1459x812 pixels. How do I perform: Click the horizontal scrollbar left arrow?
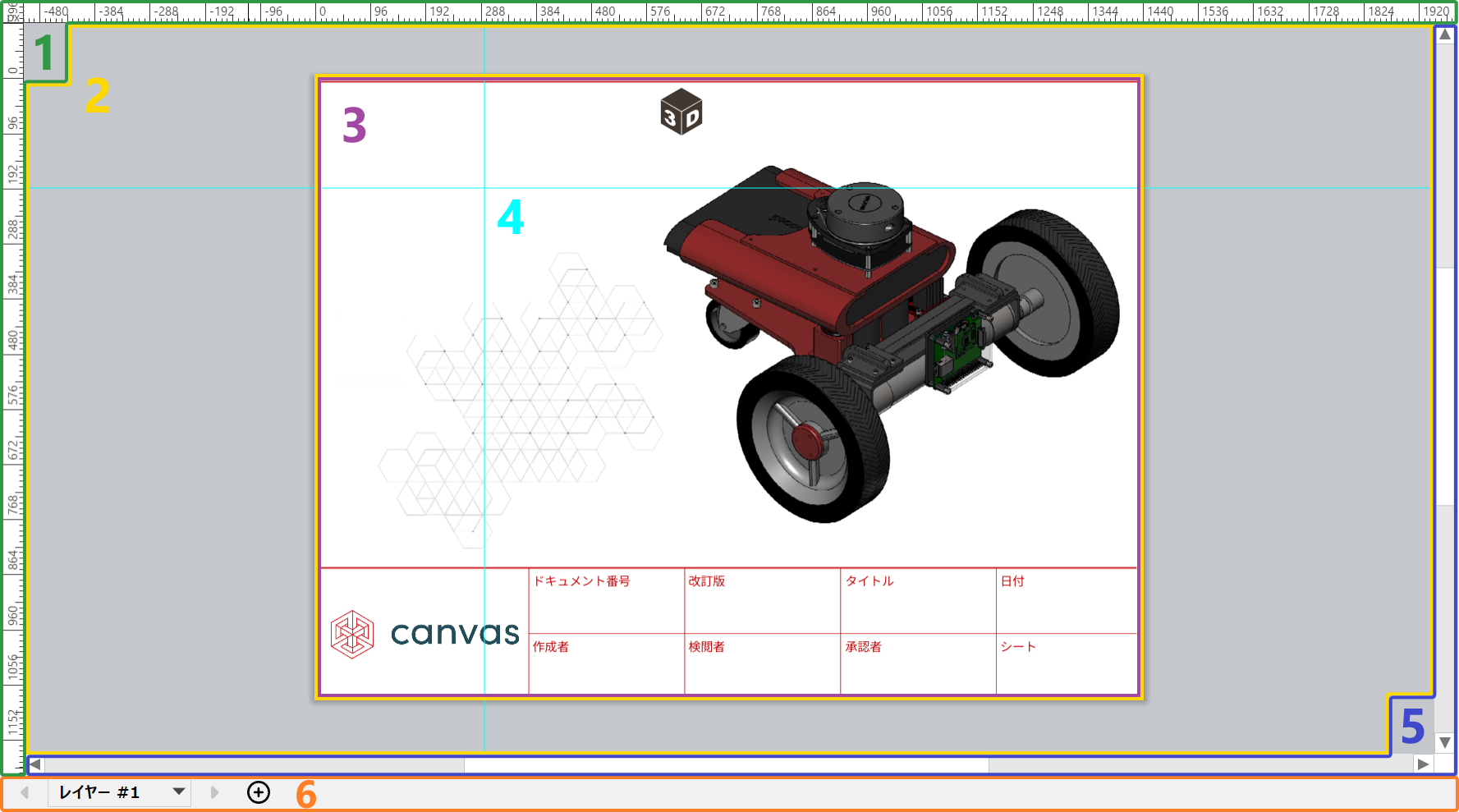click(x=35, y=764)
